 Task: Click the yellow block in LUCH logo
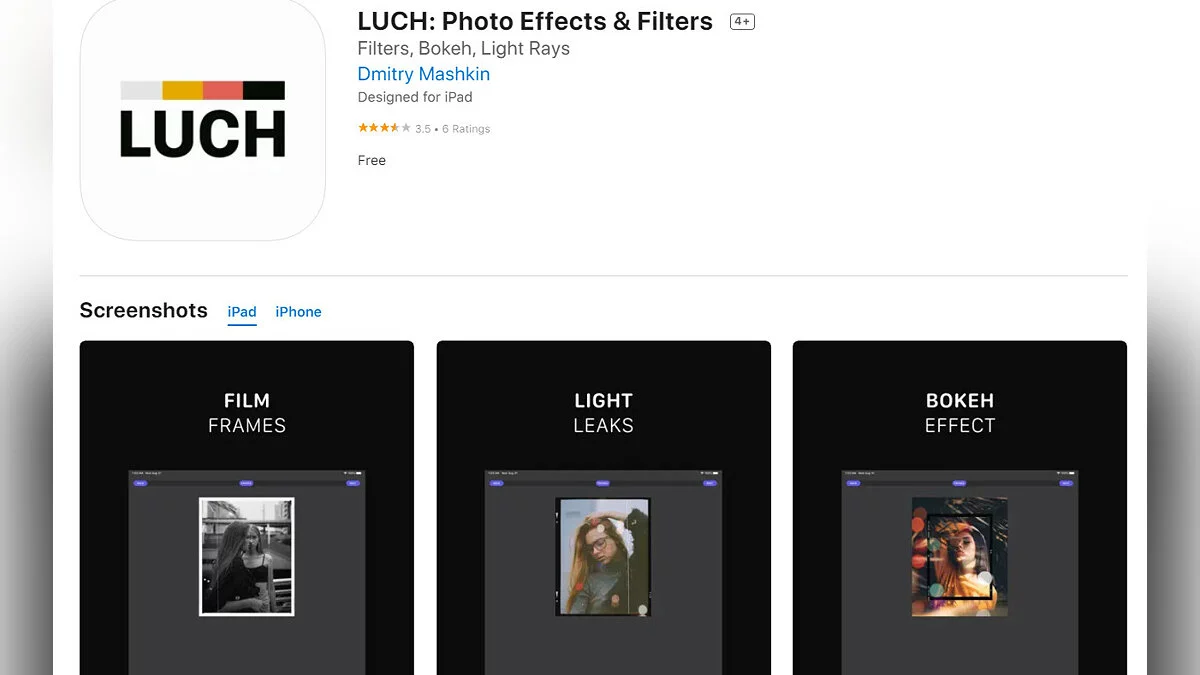point(183,90)
